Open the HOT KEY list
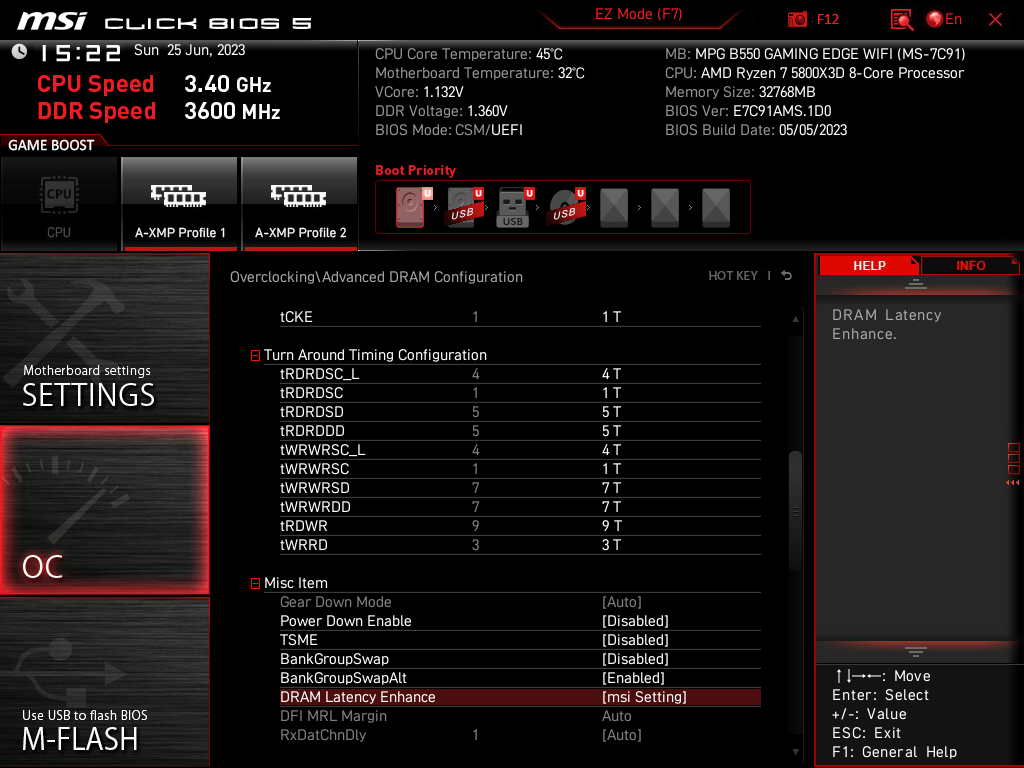Image resolution: width=1024 pixels, height=768 pixels. (x=733, y=276)
